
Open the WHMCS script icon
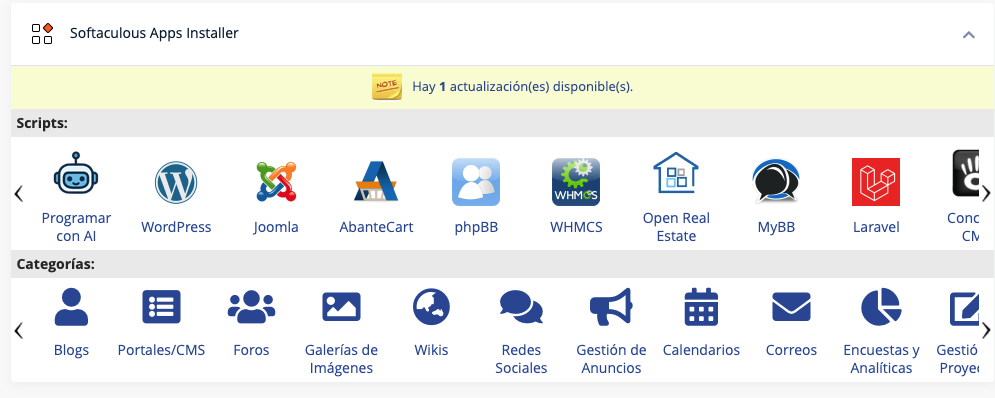coord(576,182)
